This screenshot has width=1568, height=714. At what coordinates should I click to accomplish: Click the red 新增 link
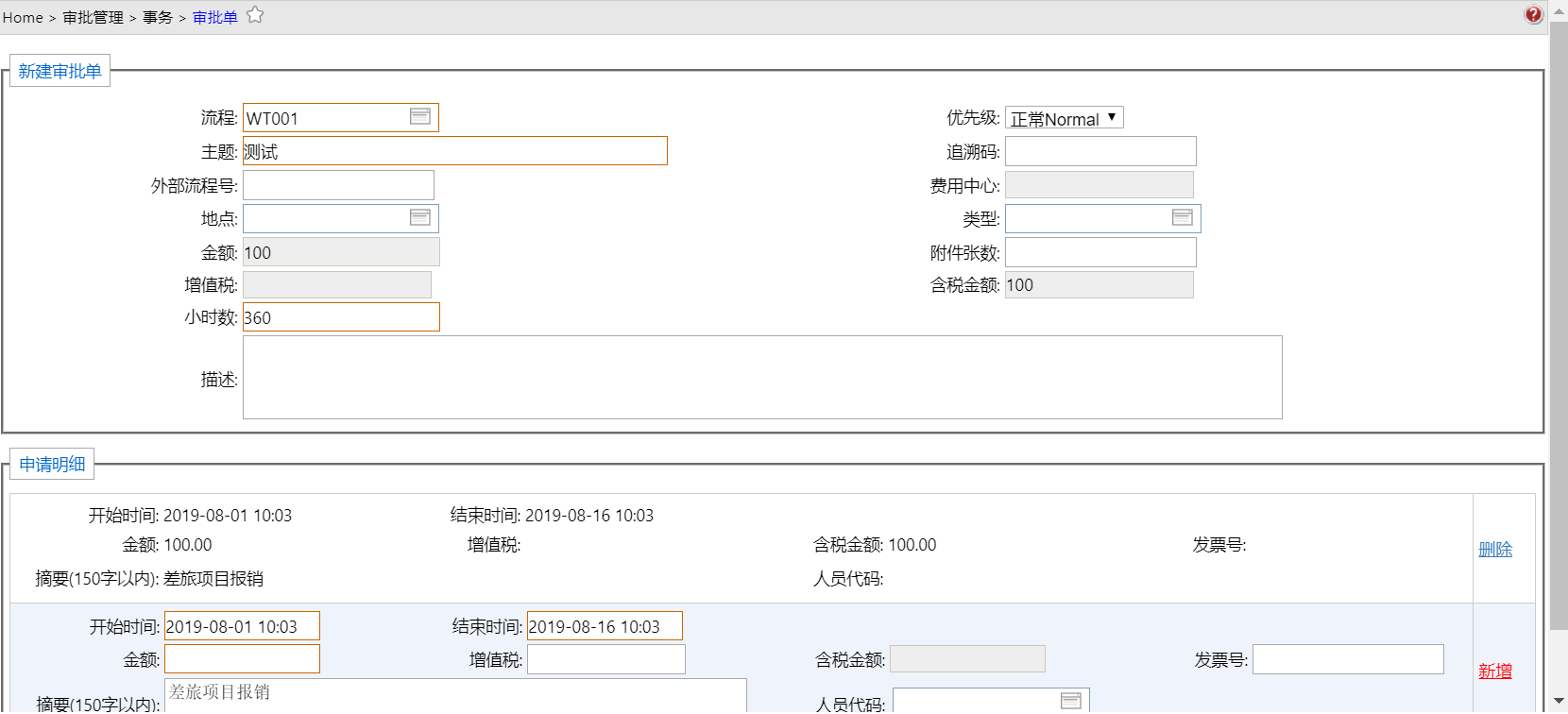(1495, 671)
